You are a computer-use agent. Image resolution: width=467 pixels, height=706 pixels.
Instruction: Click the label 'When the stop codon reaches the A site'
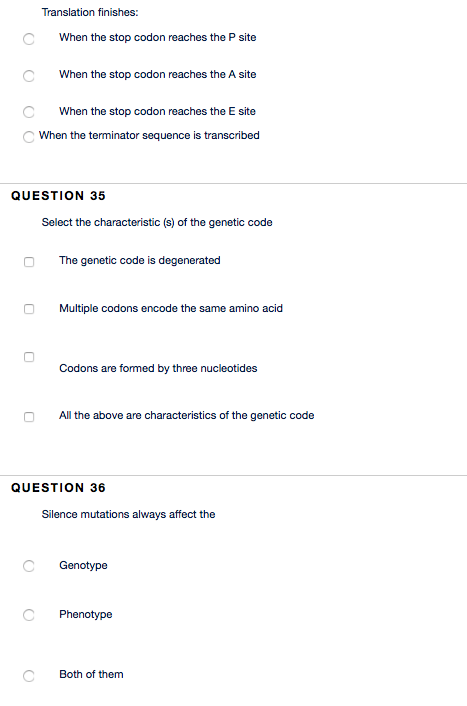158,74
